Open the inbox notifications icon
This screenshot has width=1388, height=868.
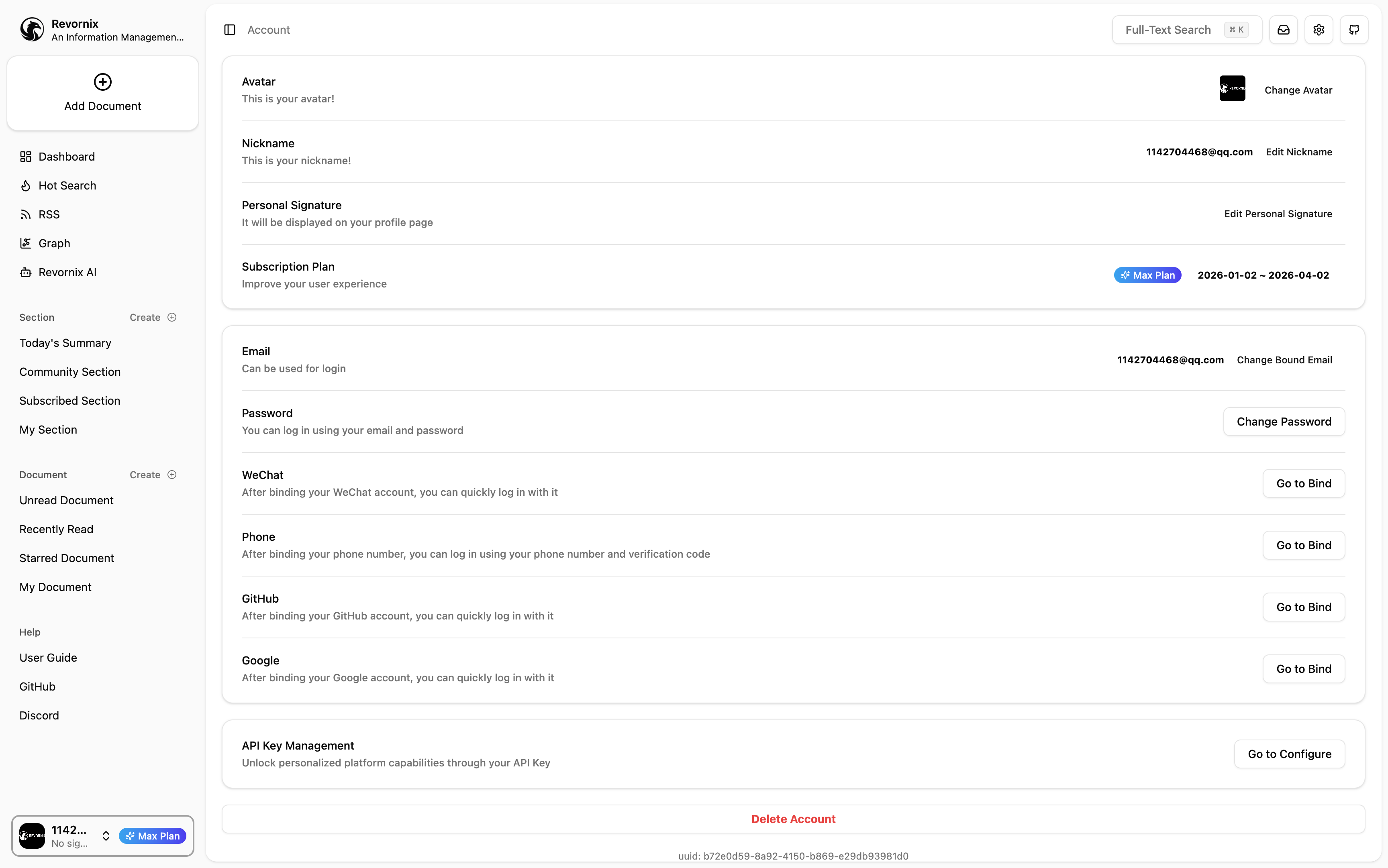tap(1284, 30)
